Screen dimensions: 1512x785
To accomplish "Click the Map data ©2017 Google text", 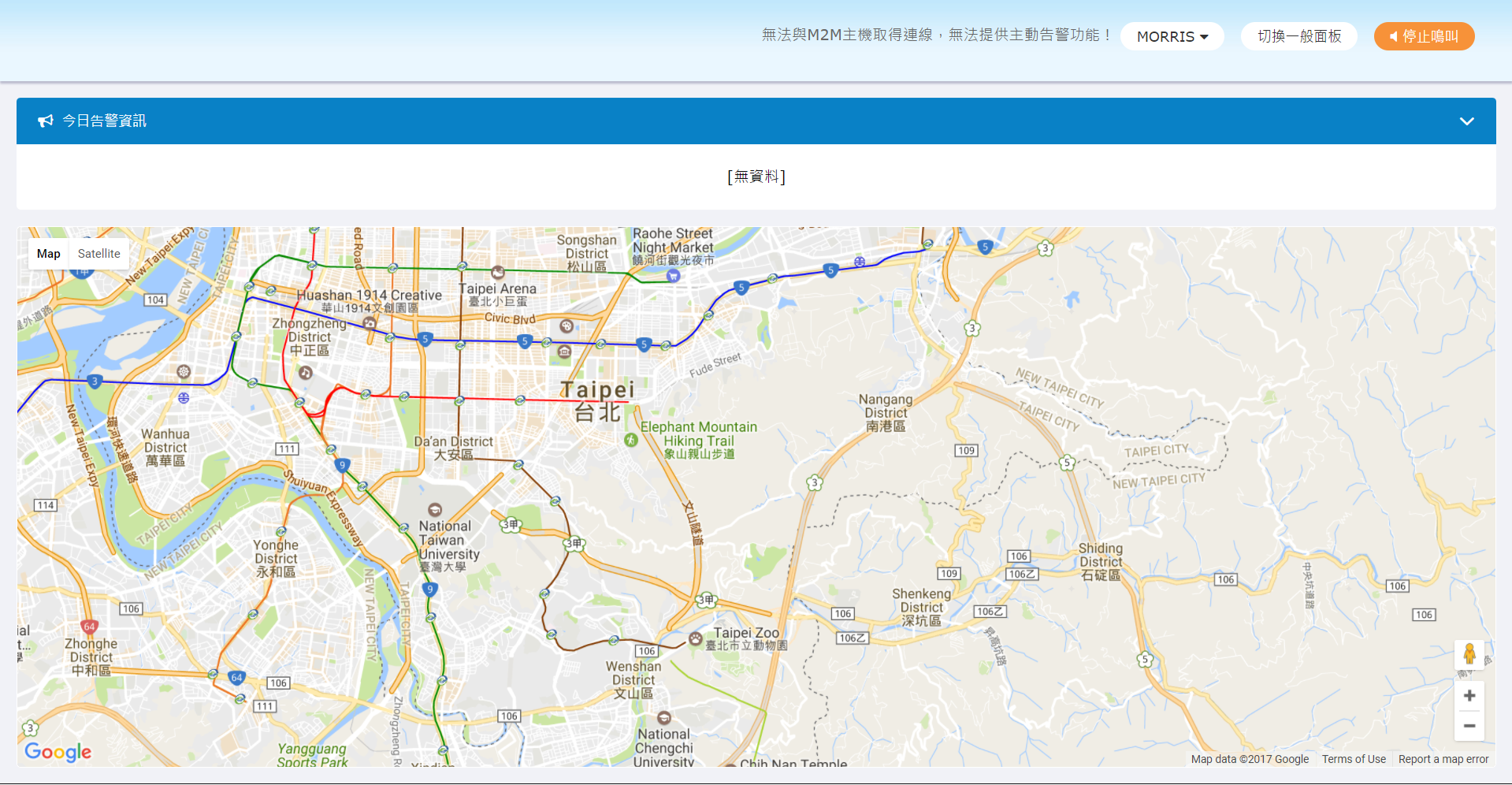I will [1250, 759].
